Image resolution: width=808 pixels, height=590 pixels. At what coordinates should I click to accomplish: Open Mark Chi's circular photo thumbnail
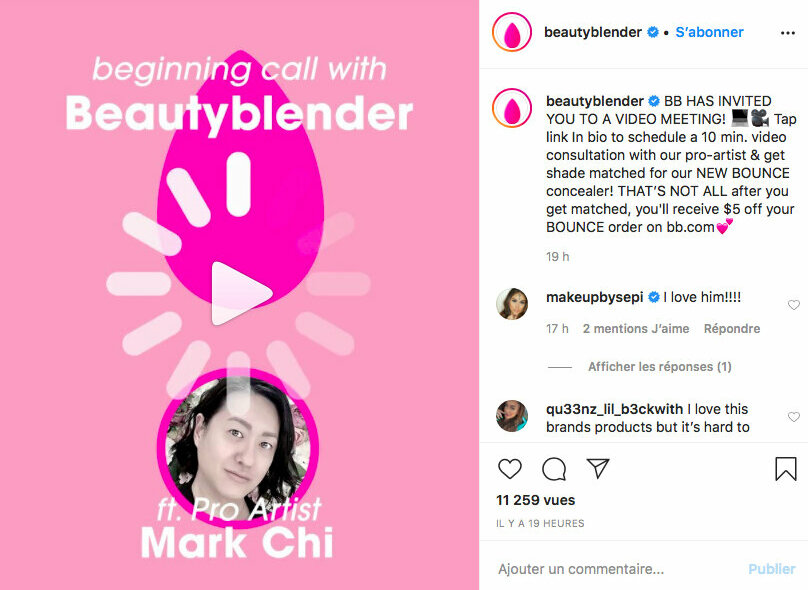tap(238, 447)
